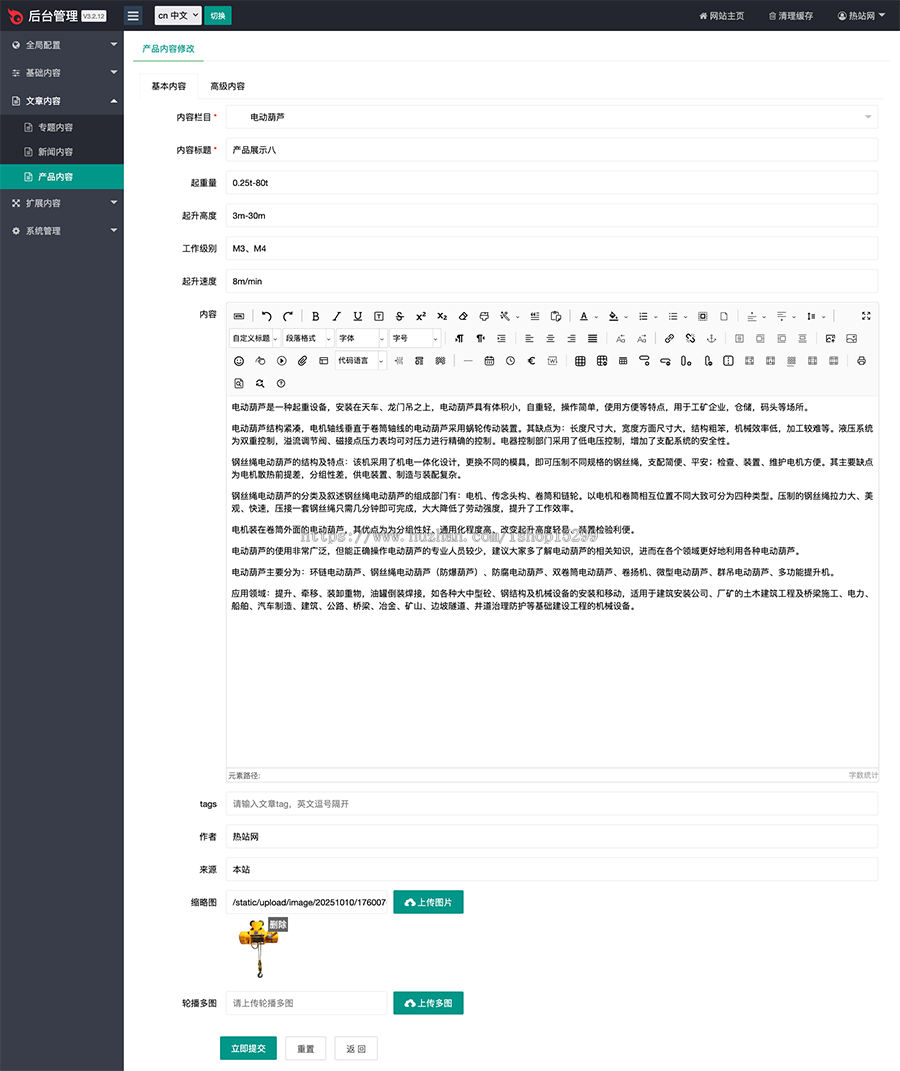Toggle the sidebar with the hamburger button
This screenshot has height=1071, width=900.
(x=133, y=15)
